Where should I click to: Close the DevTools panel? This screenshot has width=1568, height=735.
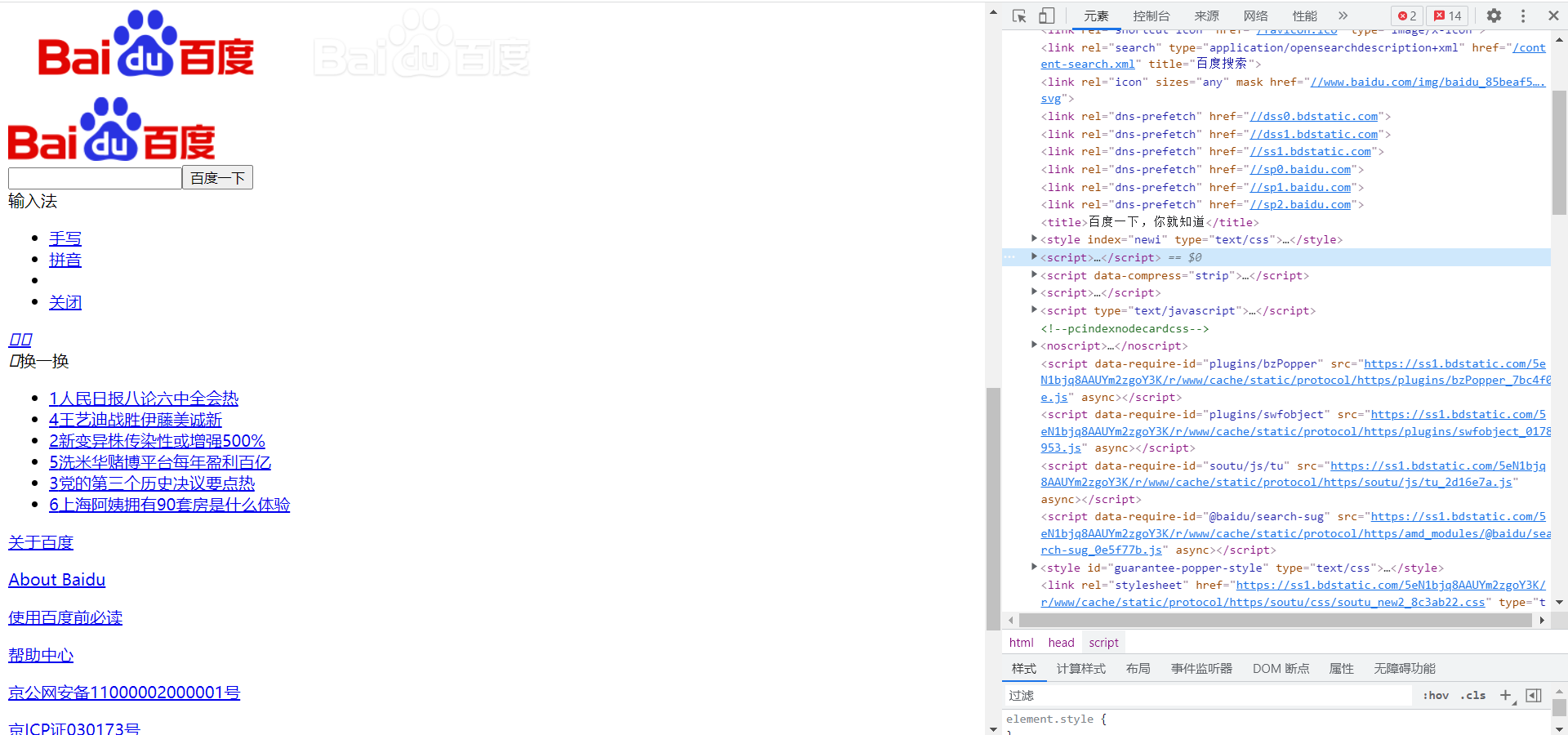pos(1553,16)
